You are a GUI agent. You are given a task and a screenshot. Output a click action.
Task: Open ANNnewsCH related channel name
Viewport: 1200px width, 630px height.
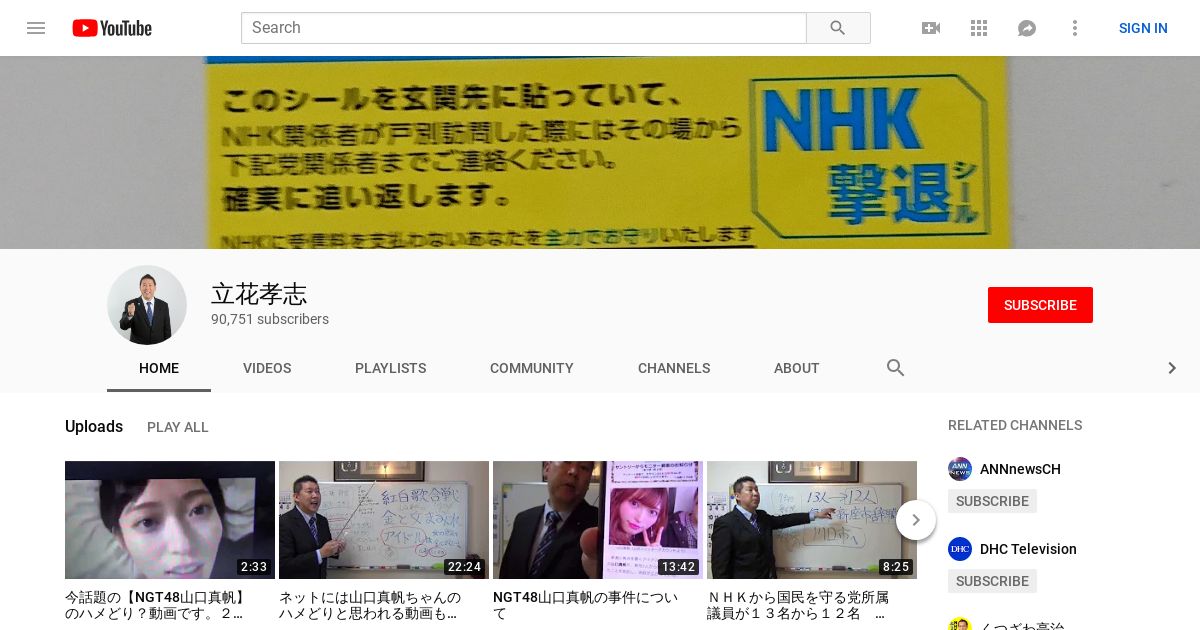click(1020, 469)
